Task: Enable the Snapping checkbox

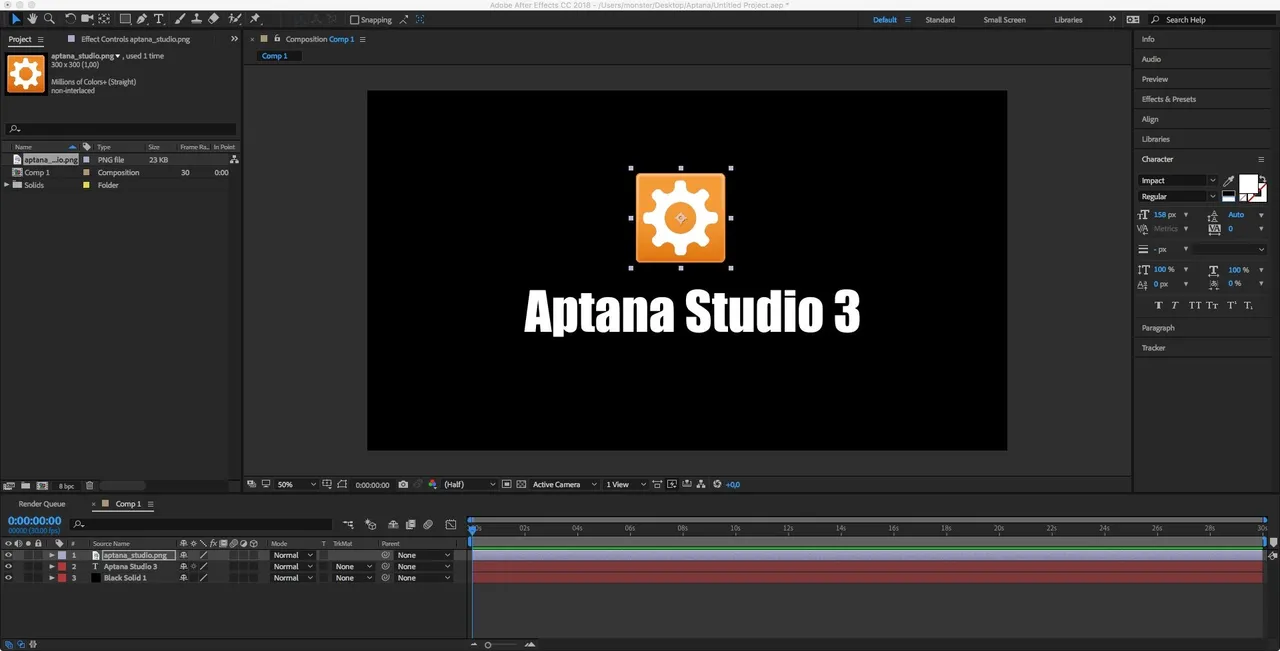Action: pos(354,20)
